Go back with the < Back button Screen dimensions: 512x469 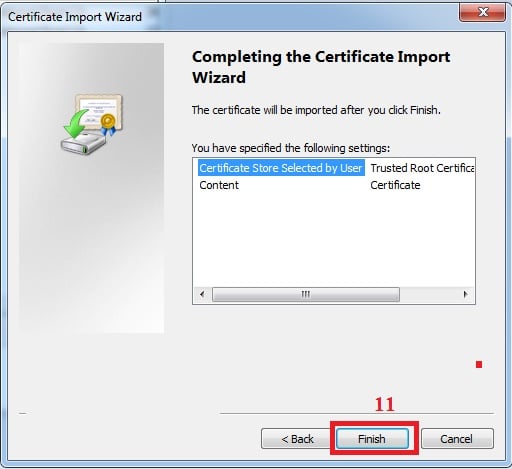click(x=297, y=439)
